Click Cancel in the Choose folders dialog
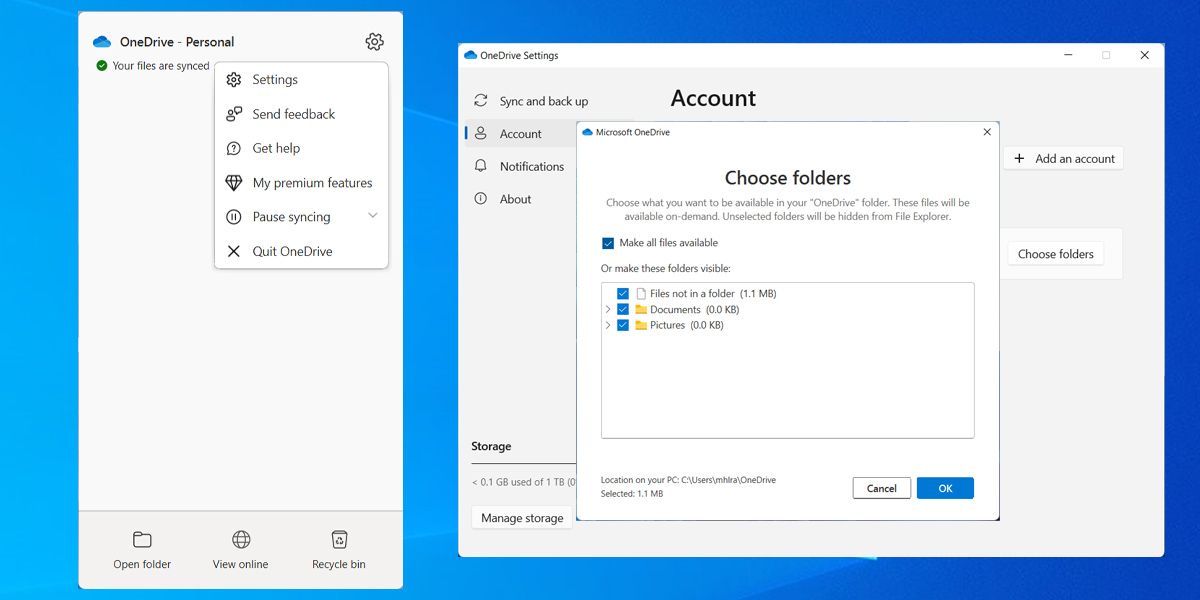Viewport: 1200px width, 600px height. click(x=881, y=488)
